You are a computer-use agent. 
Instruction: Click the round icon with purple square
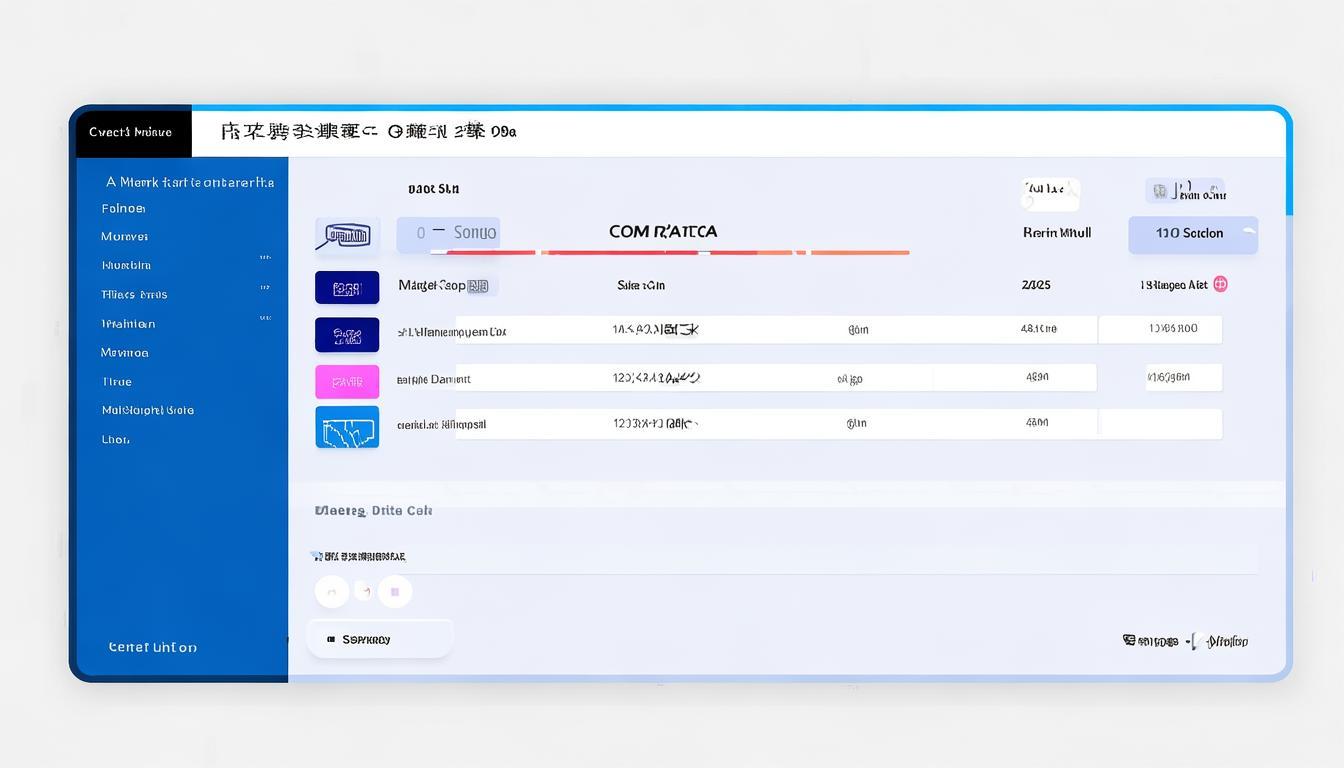(x=395, y=592)
